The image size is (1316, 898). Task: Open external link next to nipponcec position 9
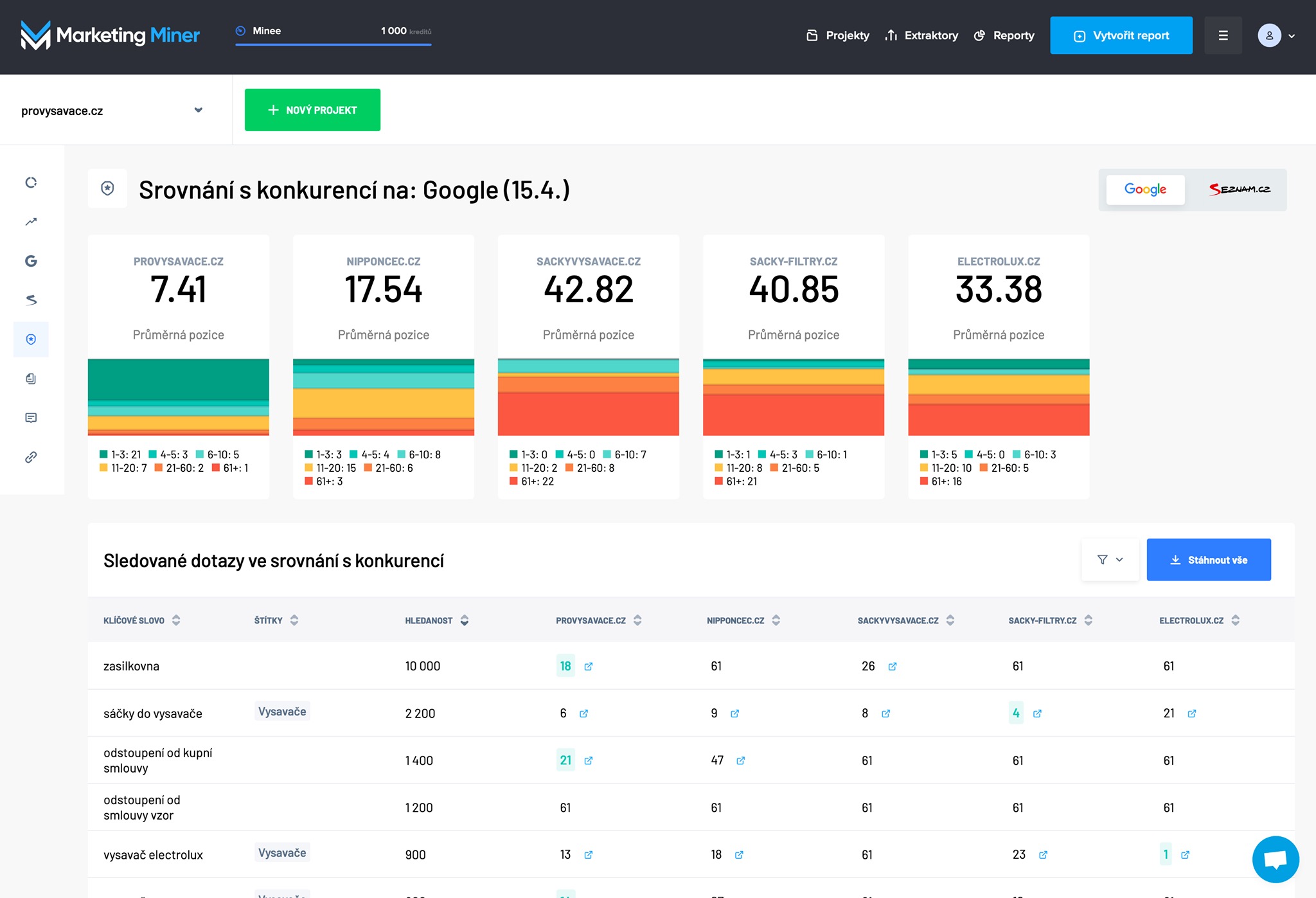tap(734, 714)
